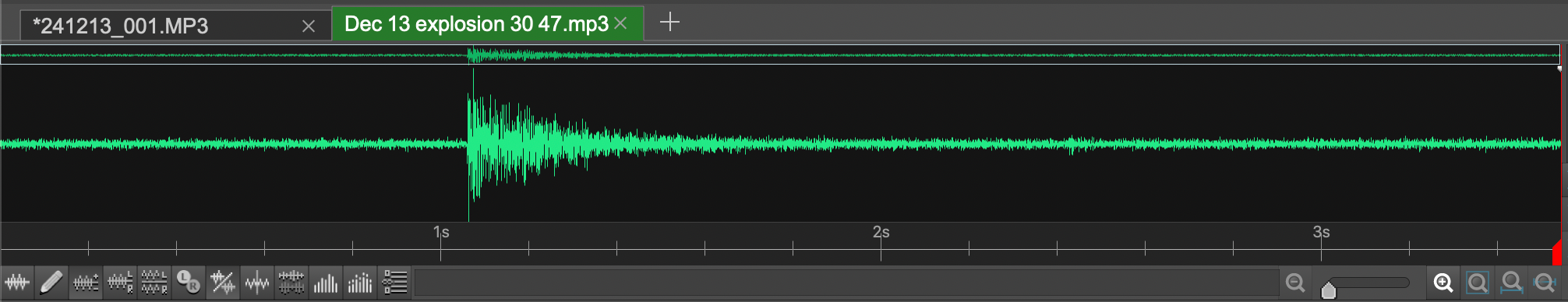Select the Dec 13 explosion 30 47.mp3 tab
1568x302 pixels.
click(476, 24)
